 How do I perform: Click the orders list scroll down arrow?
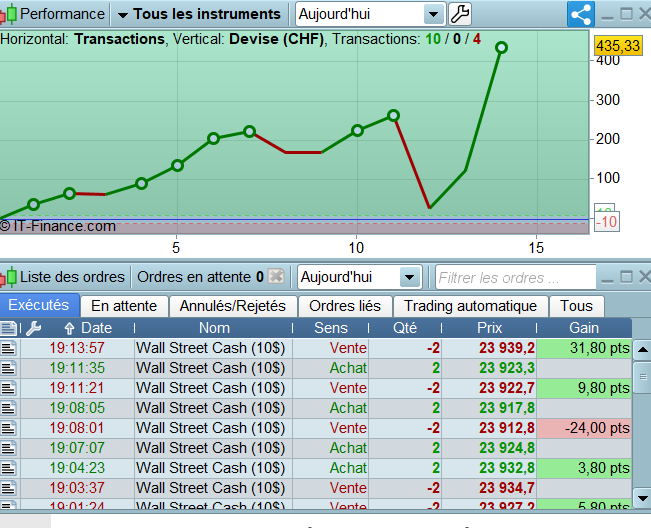coord(642,498)
